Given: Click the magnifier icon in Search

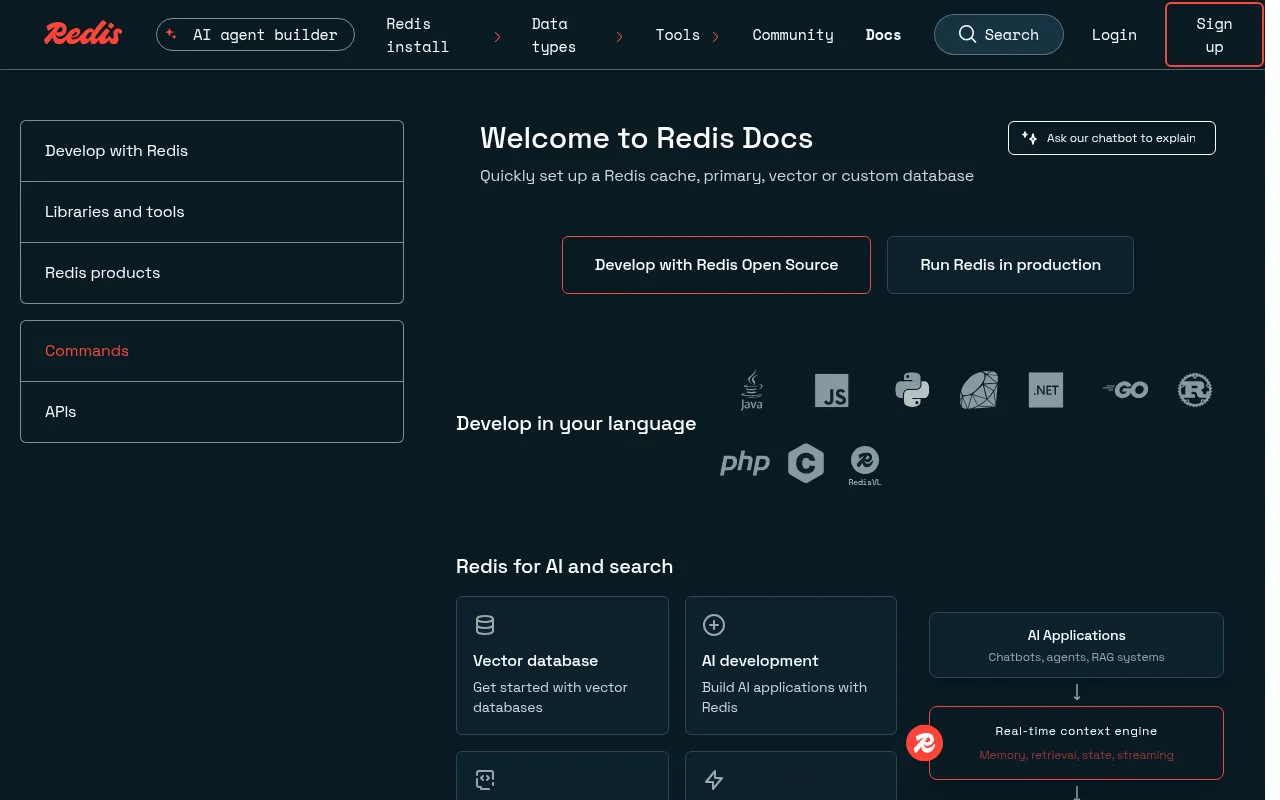Looking at the screenshot, I should coord(967,34).
